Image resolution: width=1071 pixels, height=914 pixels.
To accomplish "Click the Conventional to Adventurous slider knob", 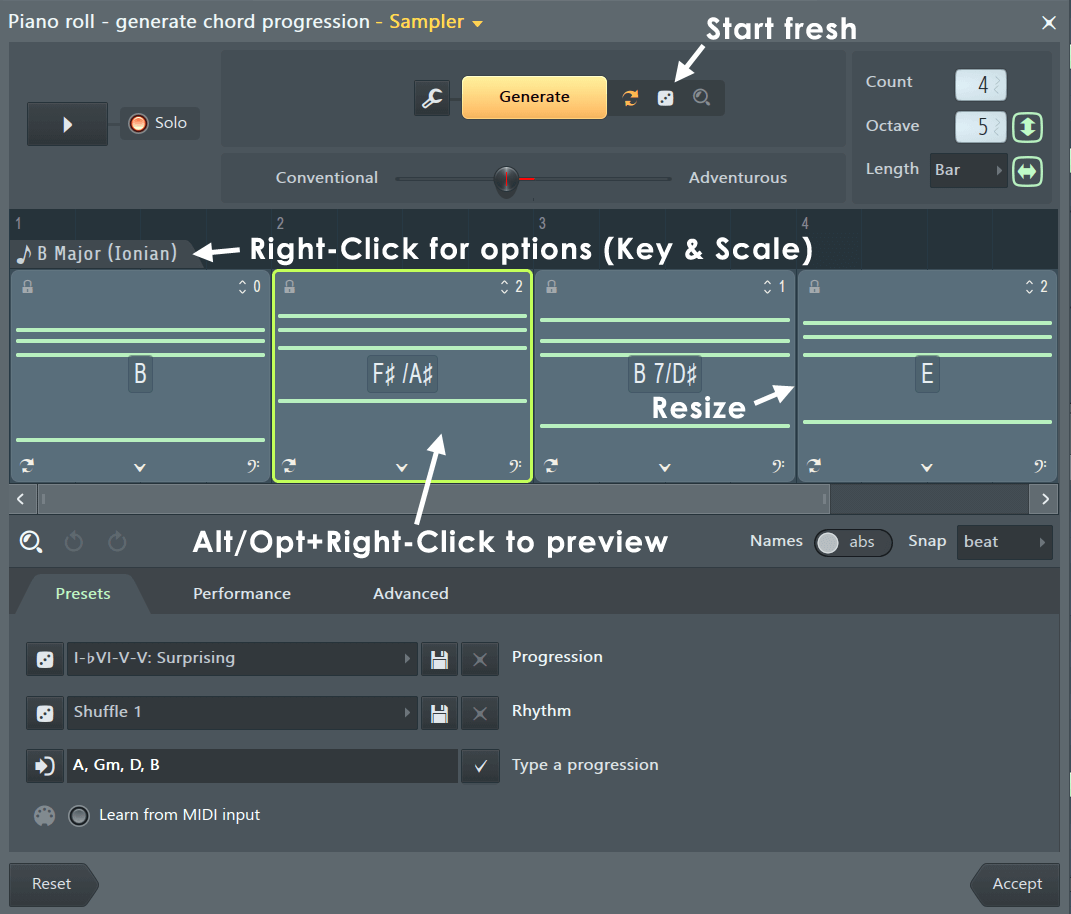I will point(507,179).
